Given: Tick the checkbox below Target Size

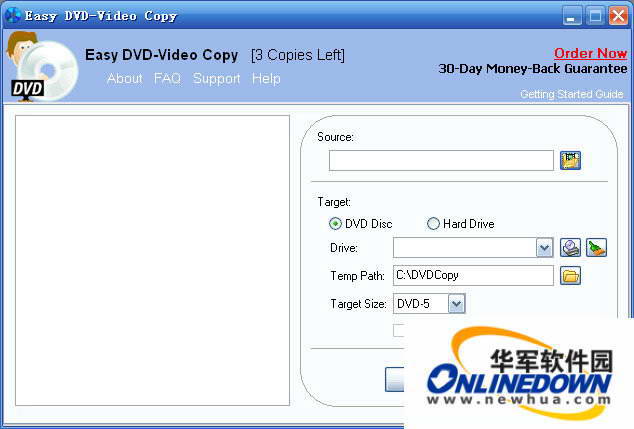Looking at the screenshot, I should tap(399, 330).
